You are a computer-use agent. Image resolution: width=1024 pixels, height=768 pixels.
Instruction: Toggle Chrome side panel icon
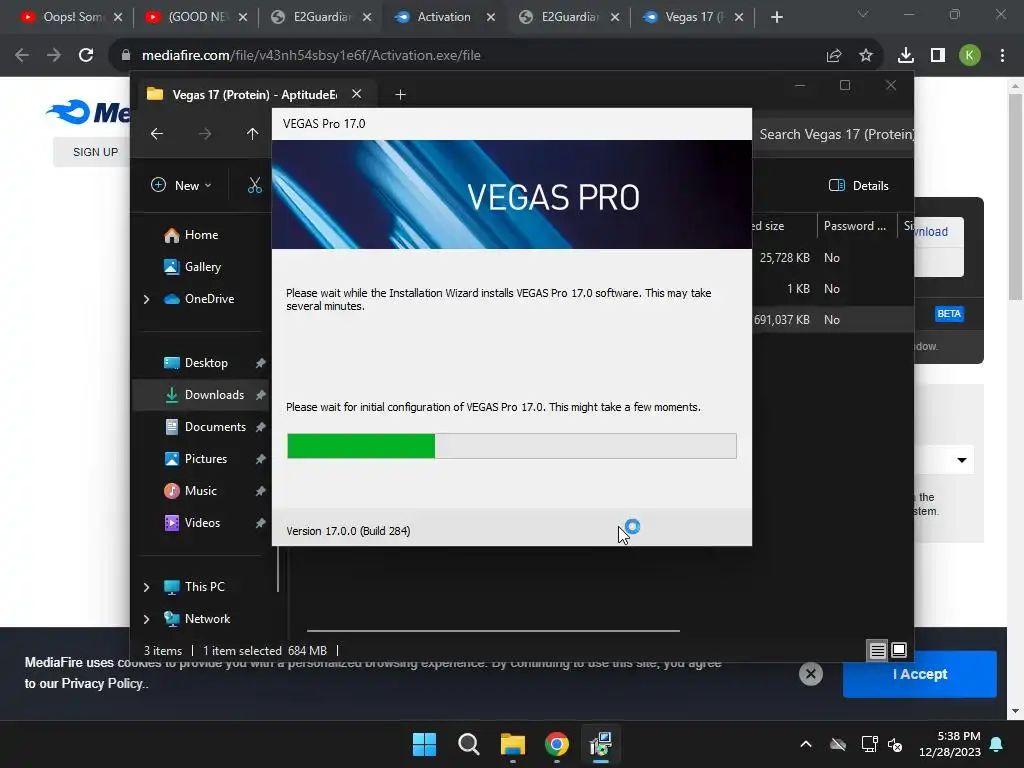[x=938, y=56]
